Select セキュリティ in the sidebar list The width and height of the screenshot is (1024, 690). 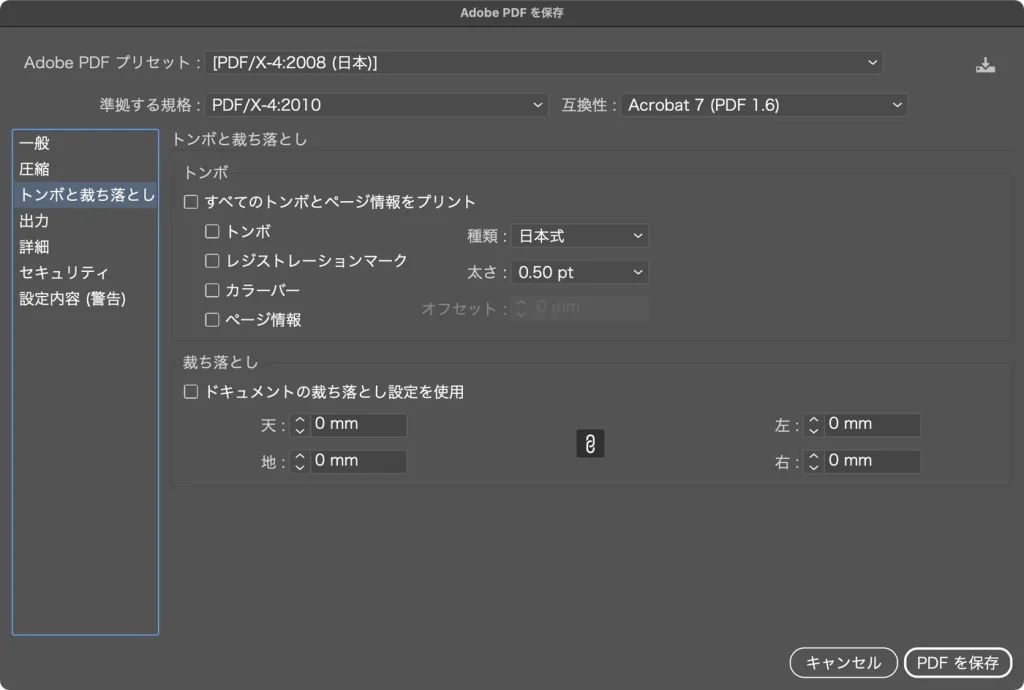[86, 272]
